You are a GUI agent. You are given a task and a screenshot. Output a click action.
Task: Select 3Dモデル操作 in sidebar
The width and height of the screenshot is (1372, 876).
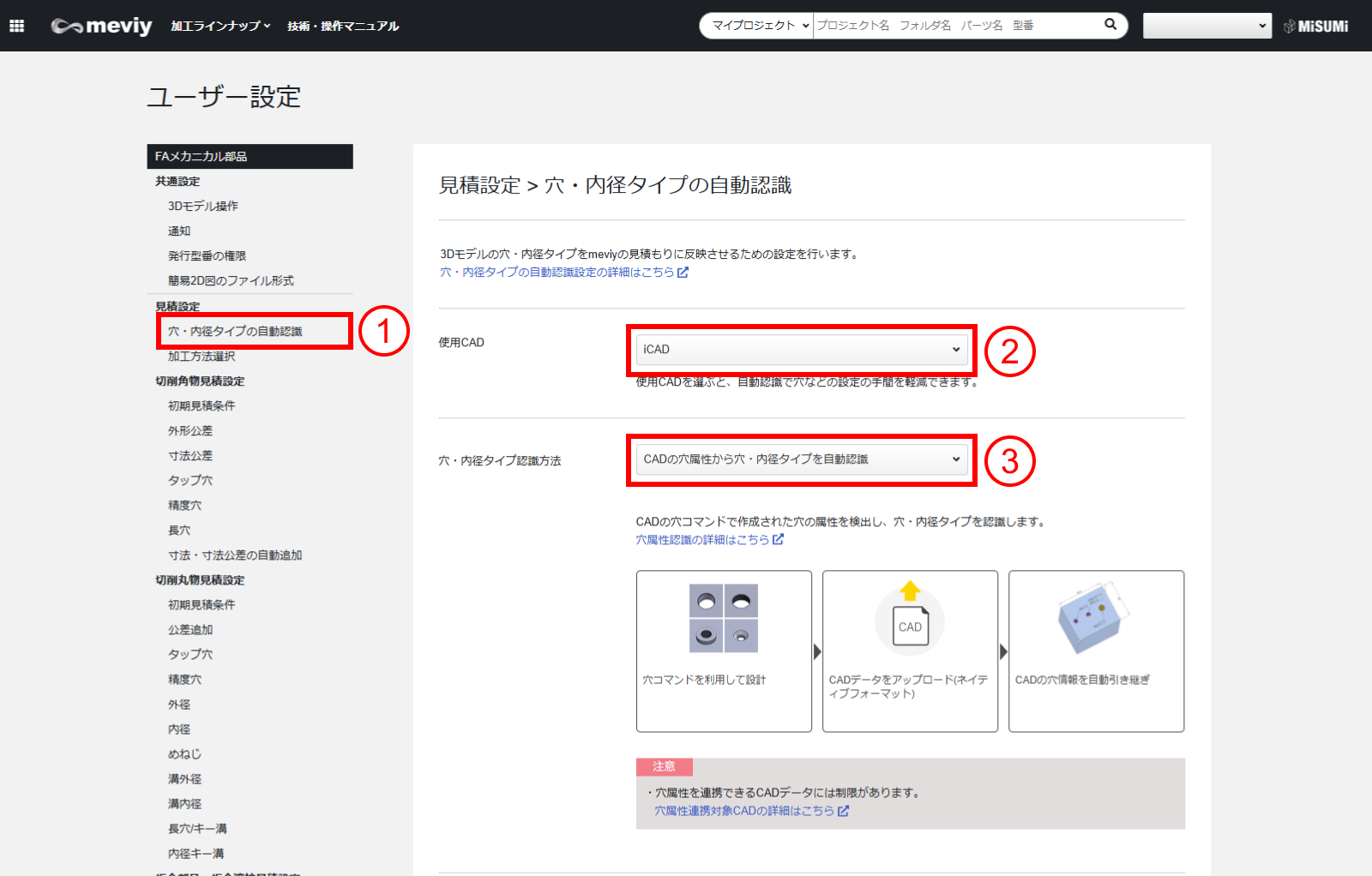tap(203, 207)
